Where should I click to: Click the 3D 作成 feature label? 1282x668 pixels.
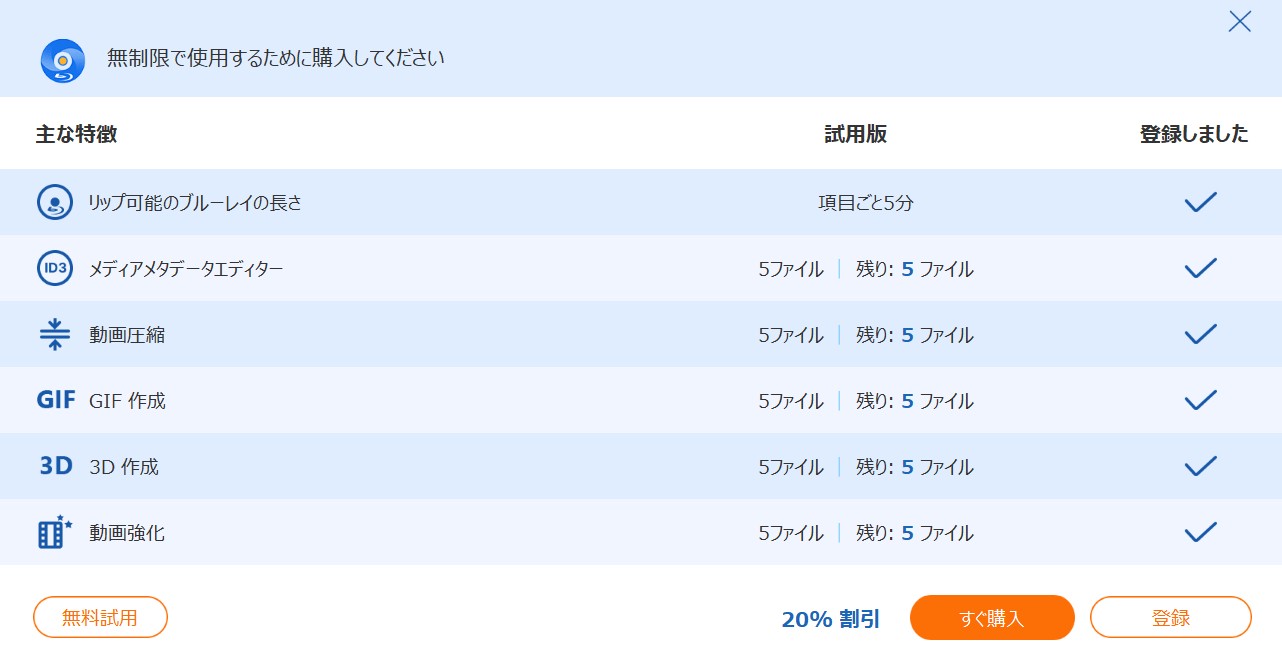[124, 467]
